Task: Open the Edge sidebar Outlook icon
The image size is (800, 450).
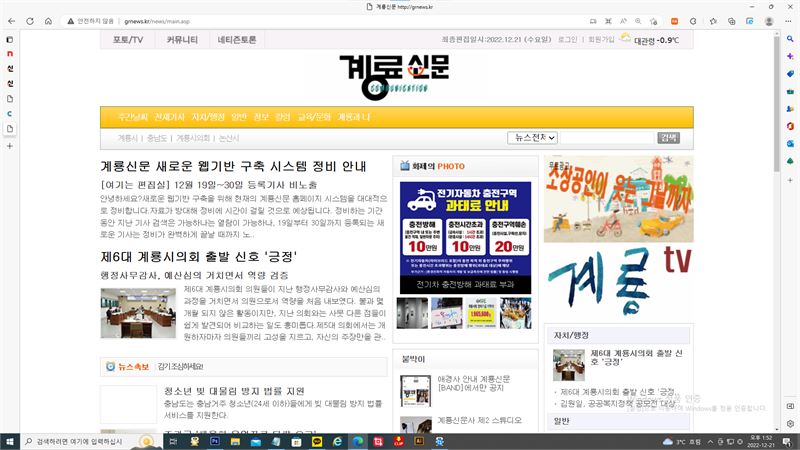Action: (790, 144)
